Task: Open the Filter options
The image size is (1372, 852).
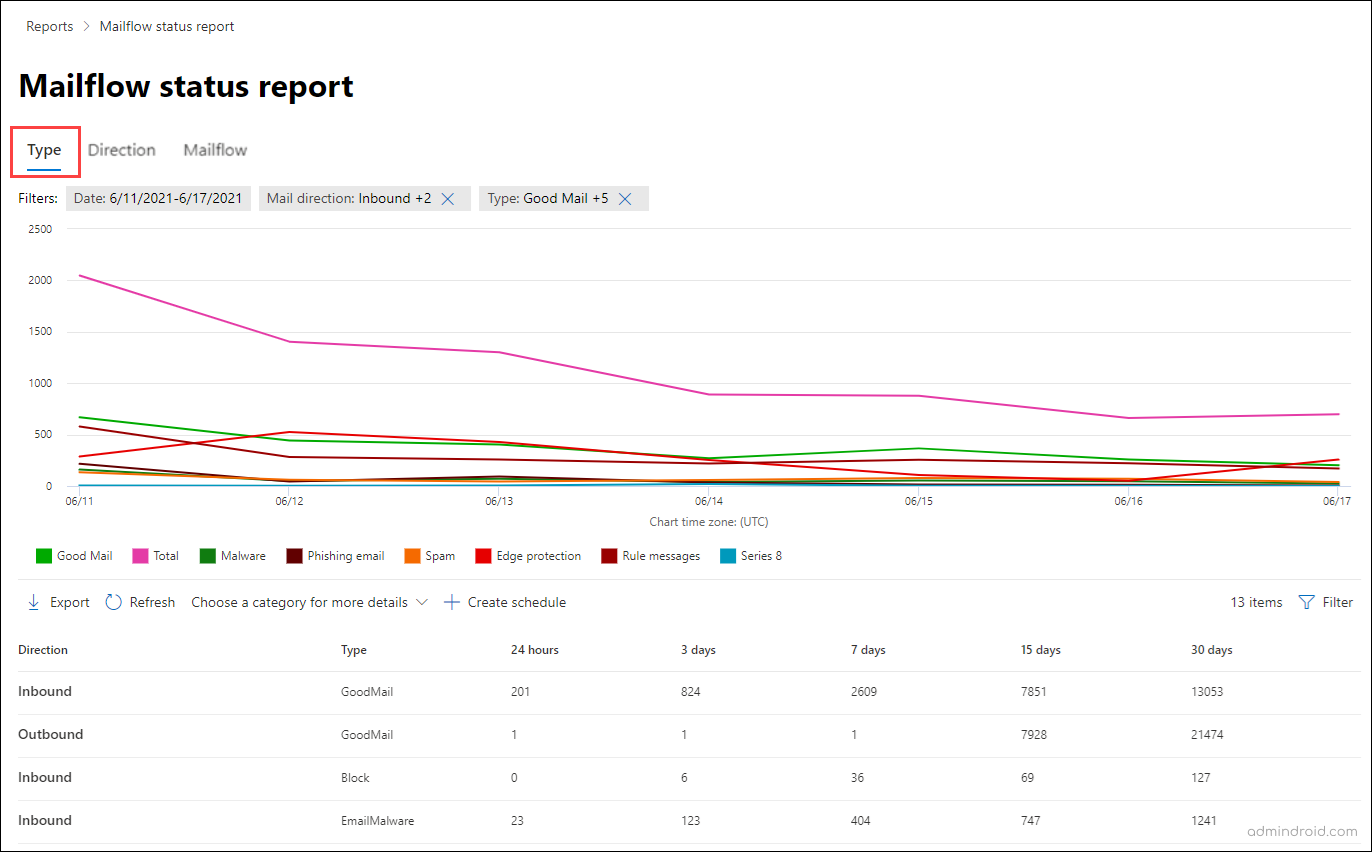Action: pyautogui.click(x=1327, y=601)
